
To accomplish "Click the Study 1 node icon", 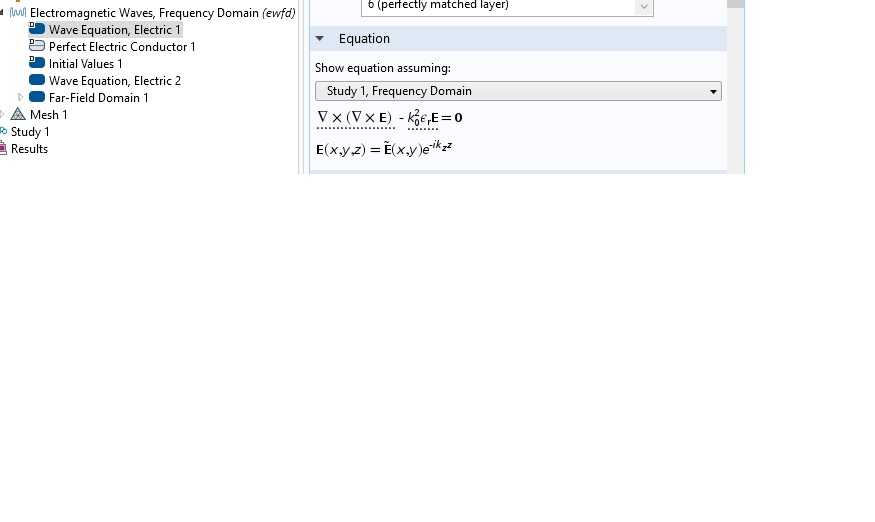I will [3, 131].
